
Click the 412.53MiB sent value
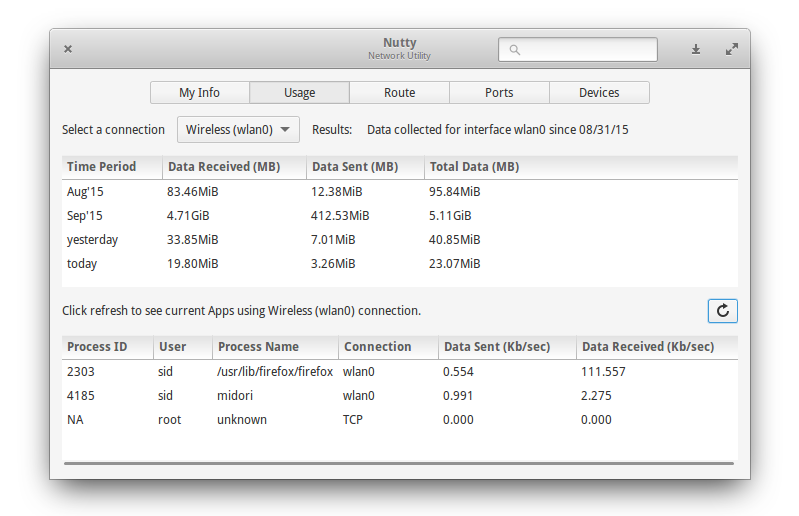(x=340, y=216)
